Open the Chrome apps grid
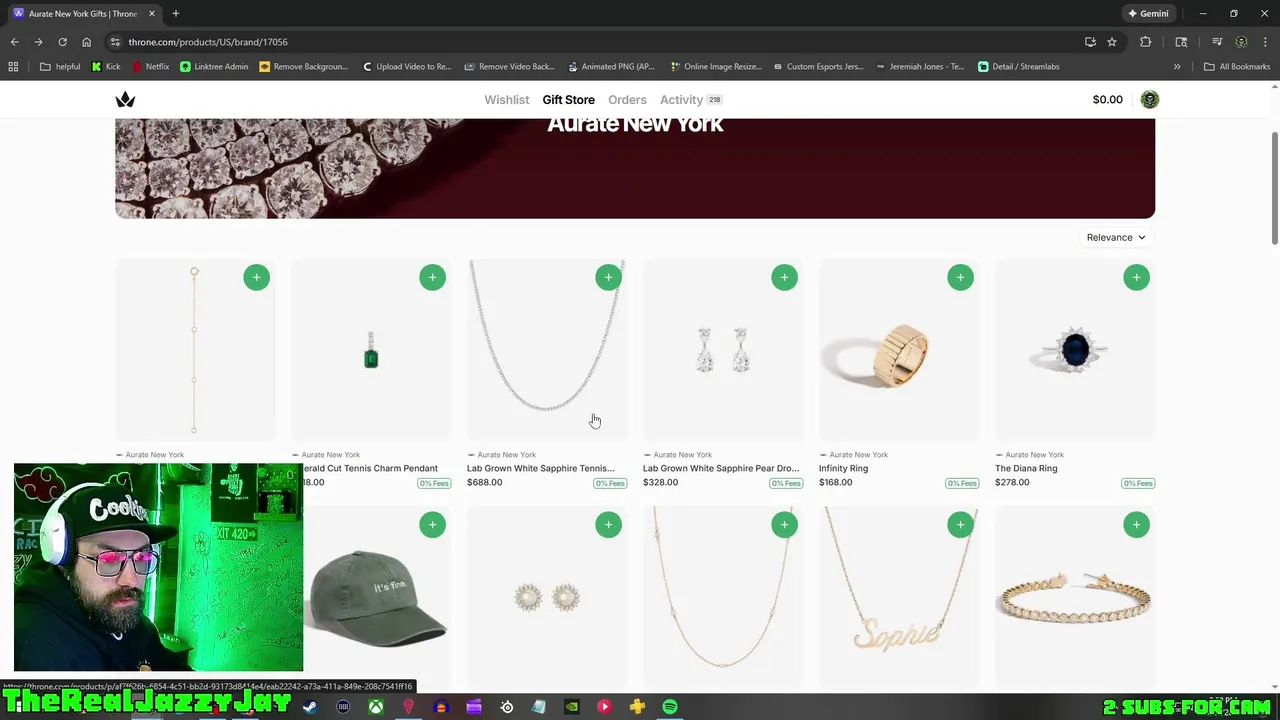 13,66
